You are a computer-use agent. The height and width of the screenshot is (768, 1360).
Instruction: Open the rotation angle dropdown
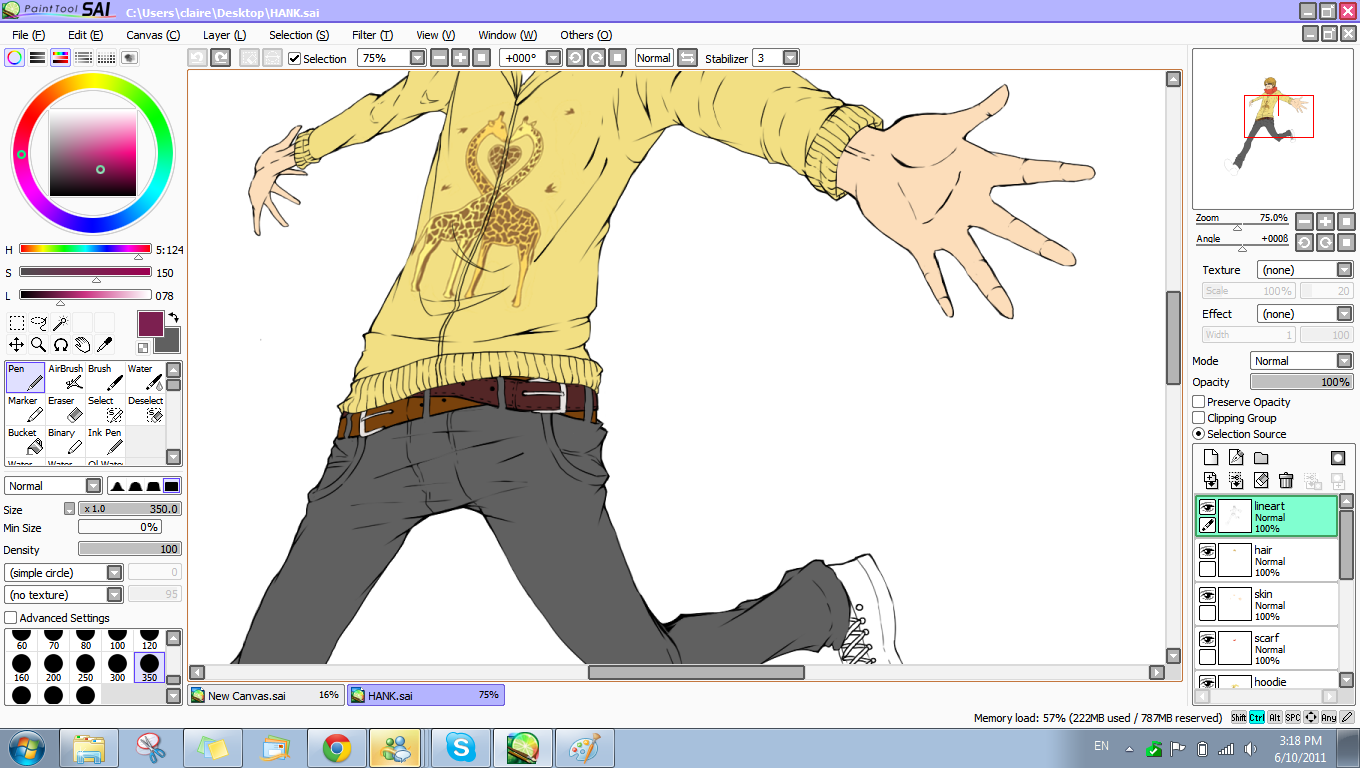click(x=553, y=58)
